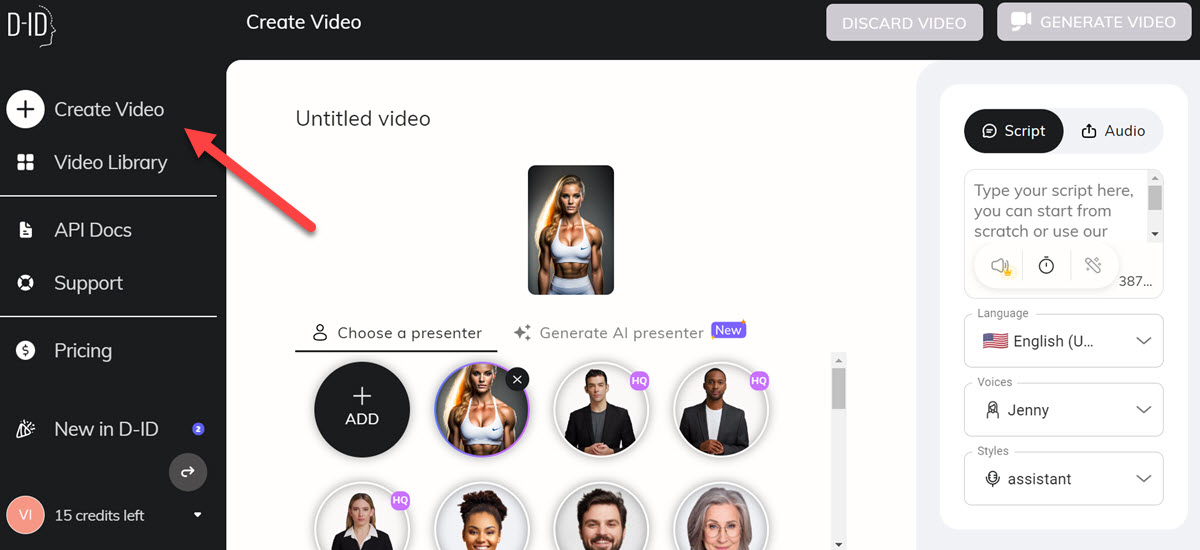1200x550 pixels.
Task: Click the presenter list scroll up arrow
Action: coord(839,359)
